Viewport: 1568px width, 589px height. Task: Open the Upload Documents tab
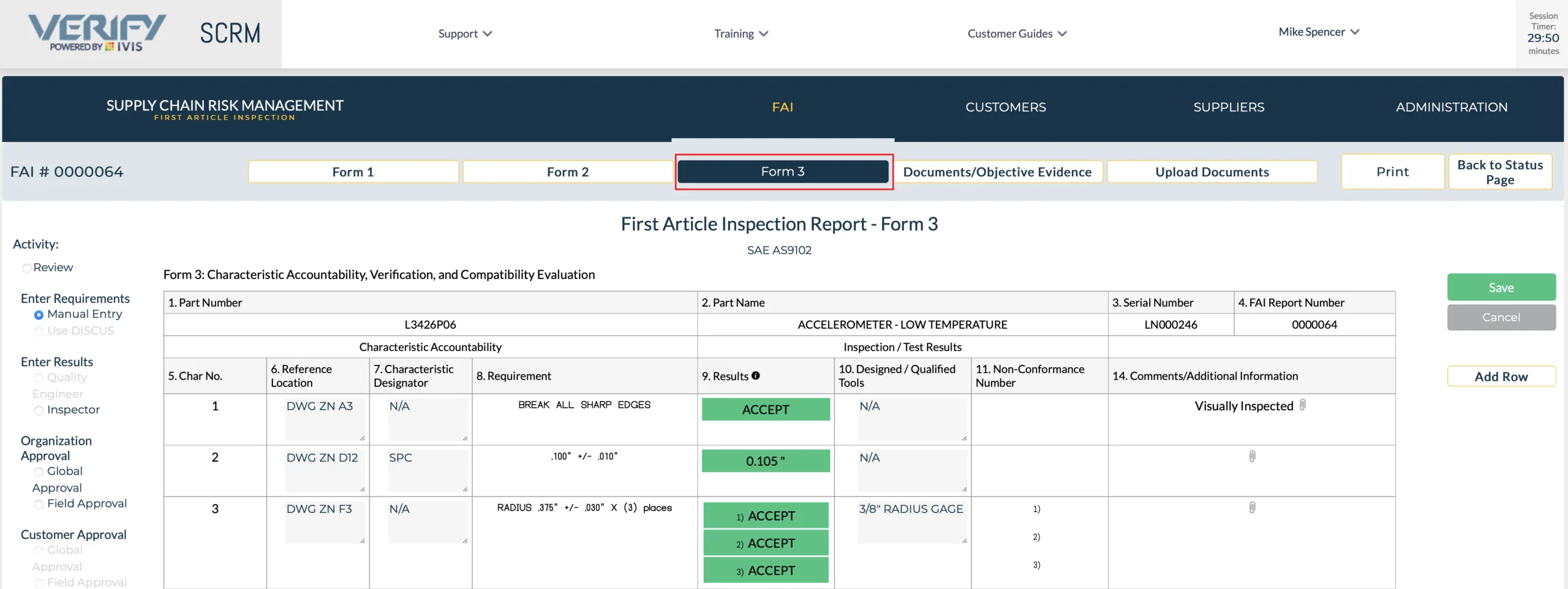[1212, 172]
